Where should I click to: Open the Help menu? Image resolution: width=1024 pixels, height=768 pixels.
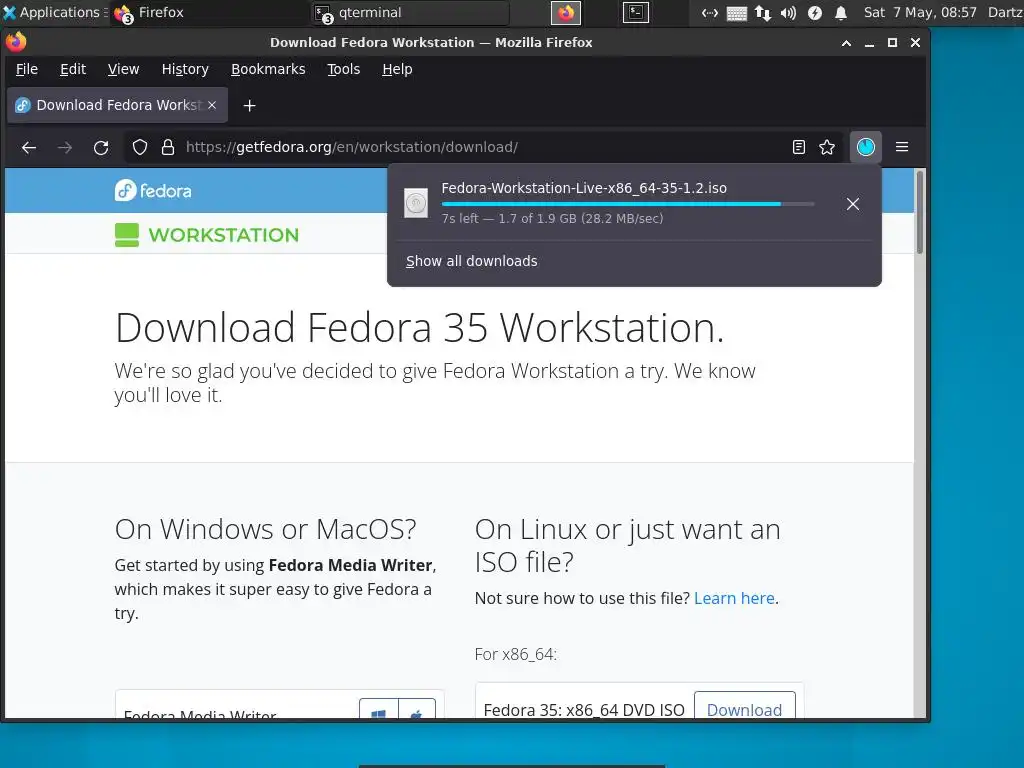397,69
